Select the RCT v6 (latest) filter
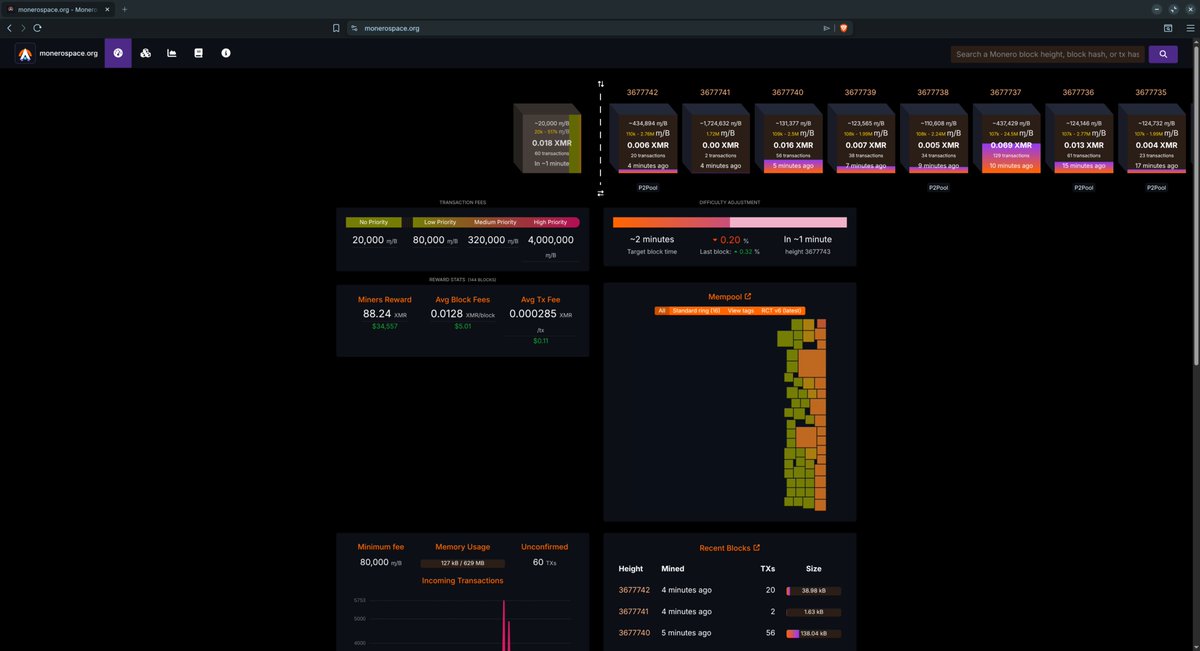The width and height of the screenshot is (1200, 651). [x=782, y=311]
